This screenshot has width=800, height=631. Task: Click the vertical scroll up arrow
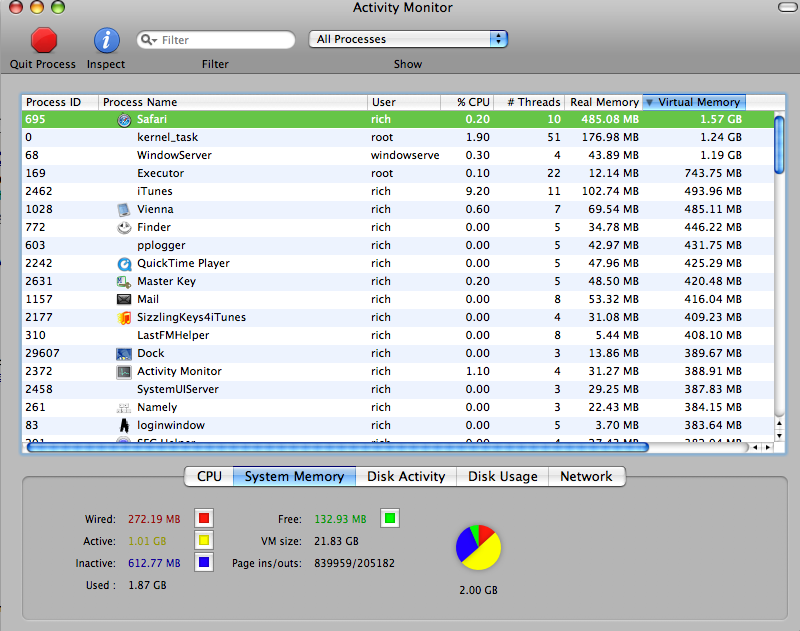click(779, 423)
